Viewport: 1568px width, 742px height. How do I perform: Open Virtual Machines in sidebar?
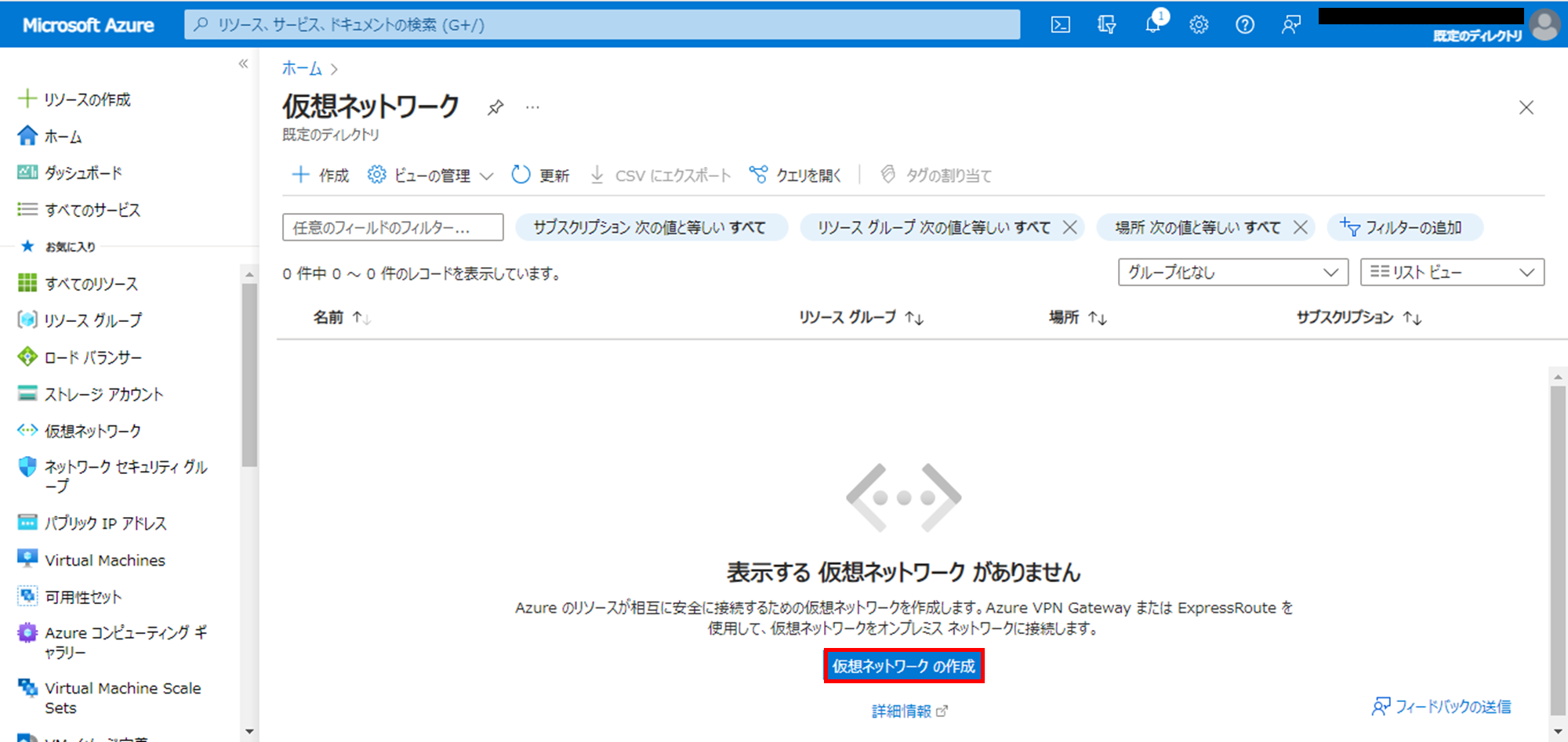click(x=92, y=560)
